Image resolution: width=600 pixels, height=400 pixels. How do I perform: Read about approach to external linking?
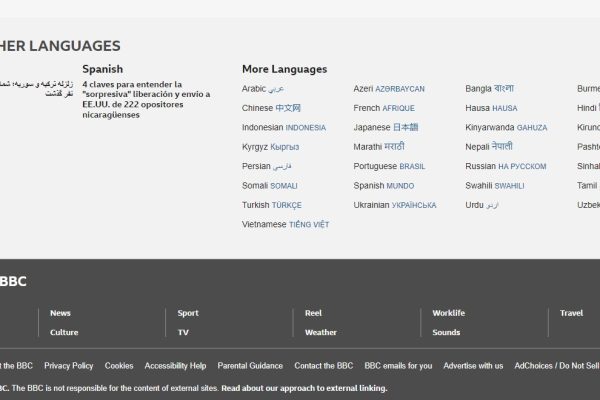[x=304, y=388]
